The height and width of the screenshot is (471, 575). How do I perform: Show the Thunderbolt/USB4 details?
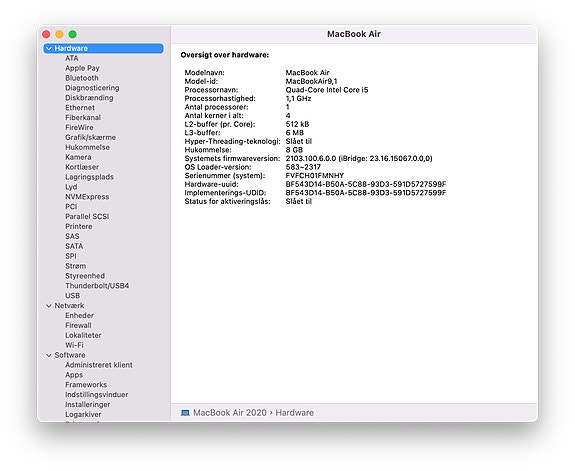pyautogui.click(x=97, y=286)
